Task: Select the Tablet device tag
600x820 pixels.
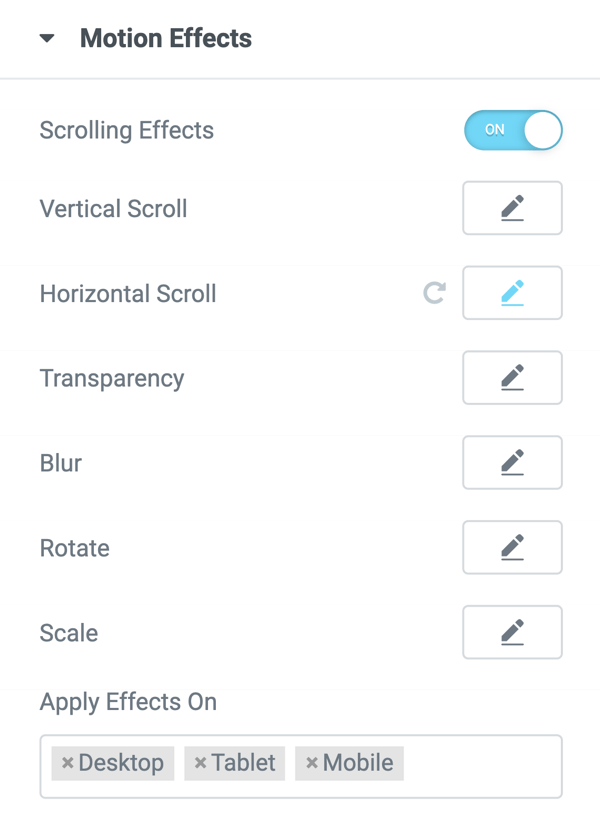Action: click(243, 763)
